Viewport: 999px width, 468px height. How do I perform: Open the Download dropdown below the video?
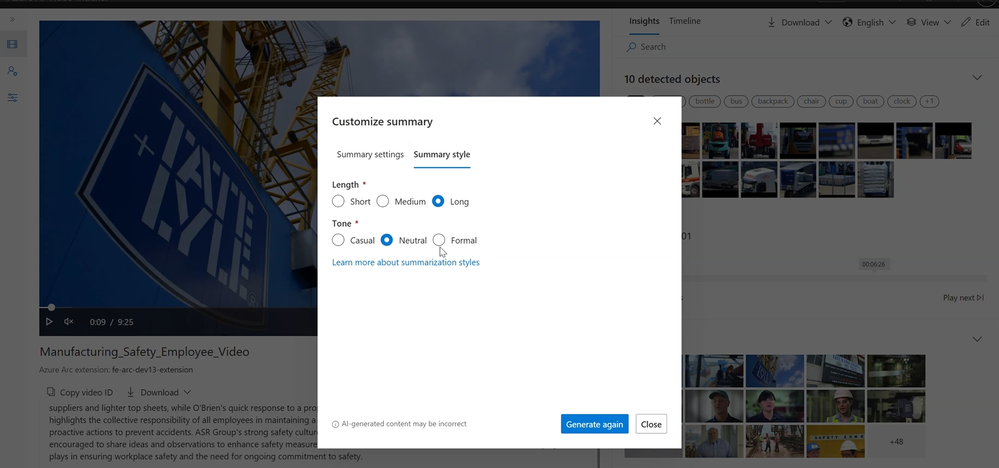tap(159, 392)
